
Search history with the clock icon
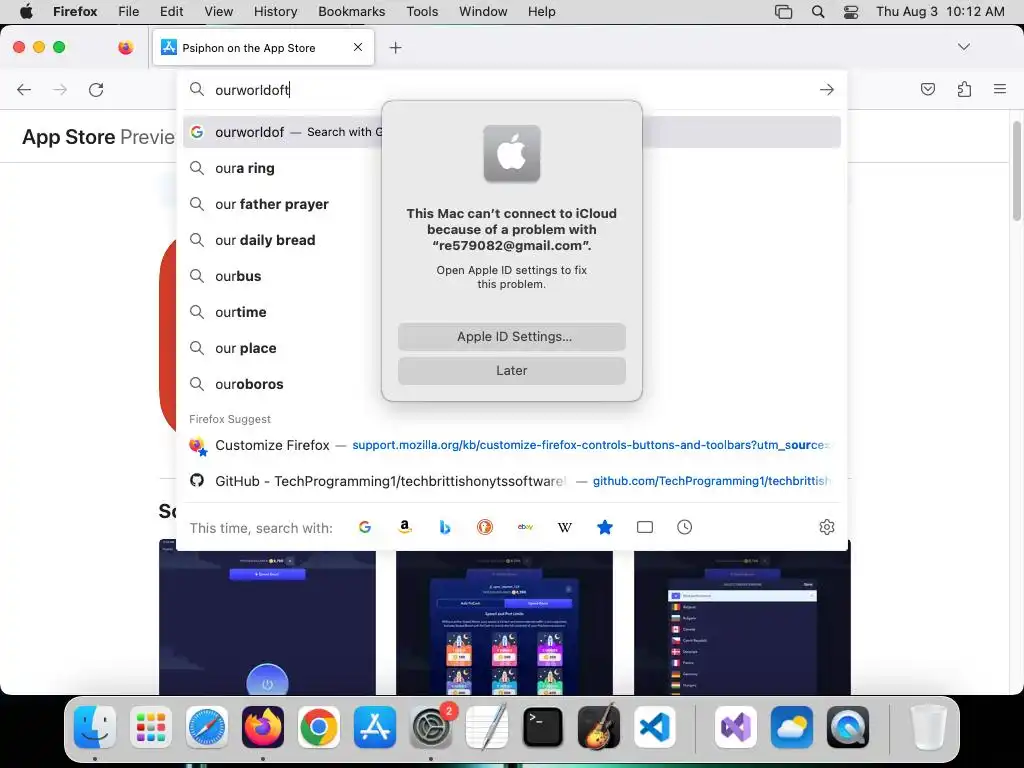[684, 527]
